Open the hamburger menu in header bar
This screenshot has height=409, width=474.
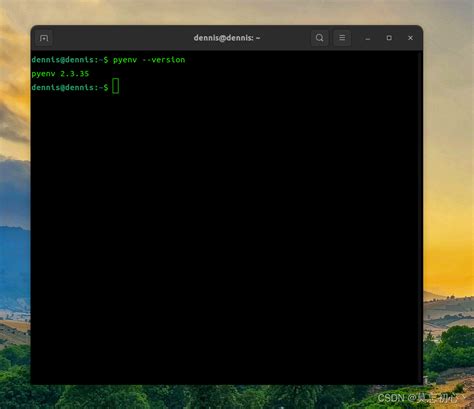342,38
